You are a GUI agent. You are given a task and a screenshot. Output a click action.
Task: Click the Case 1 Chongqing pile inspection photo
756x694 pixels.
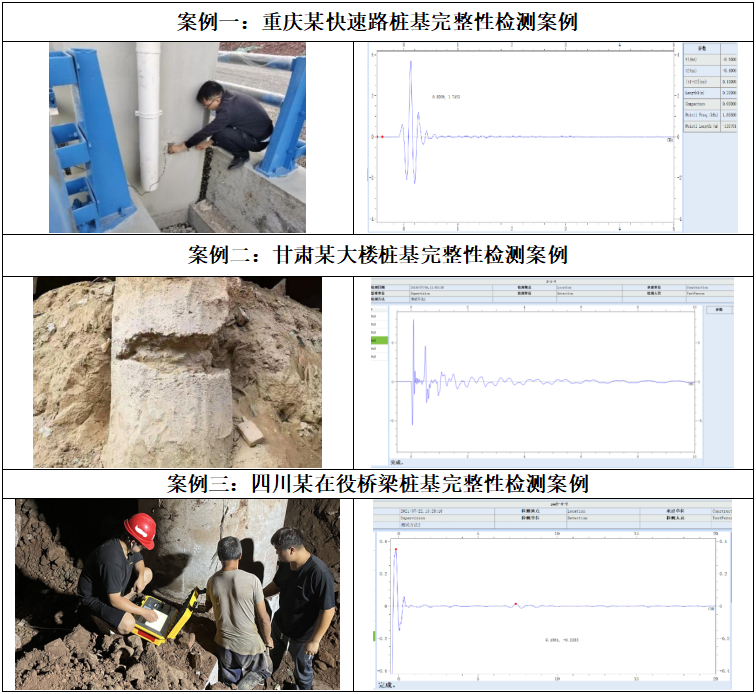tap(177, 137)
